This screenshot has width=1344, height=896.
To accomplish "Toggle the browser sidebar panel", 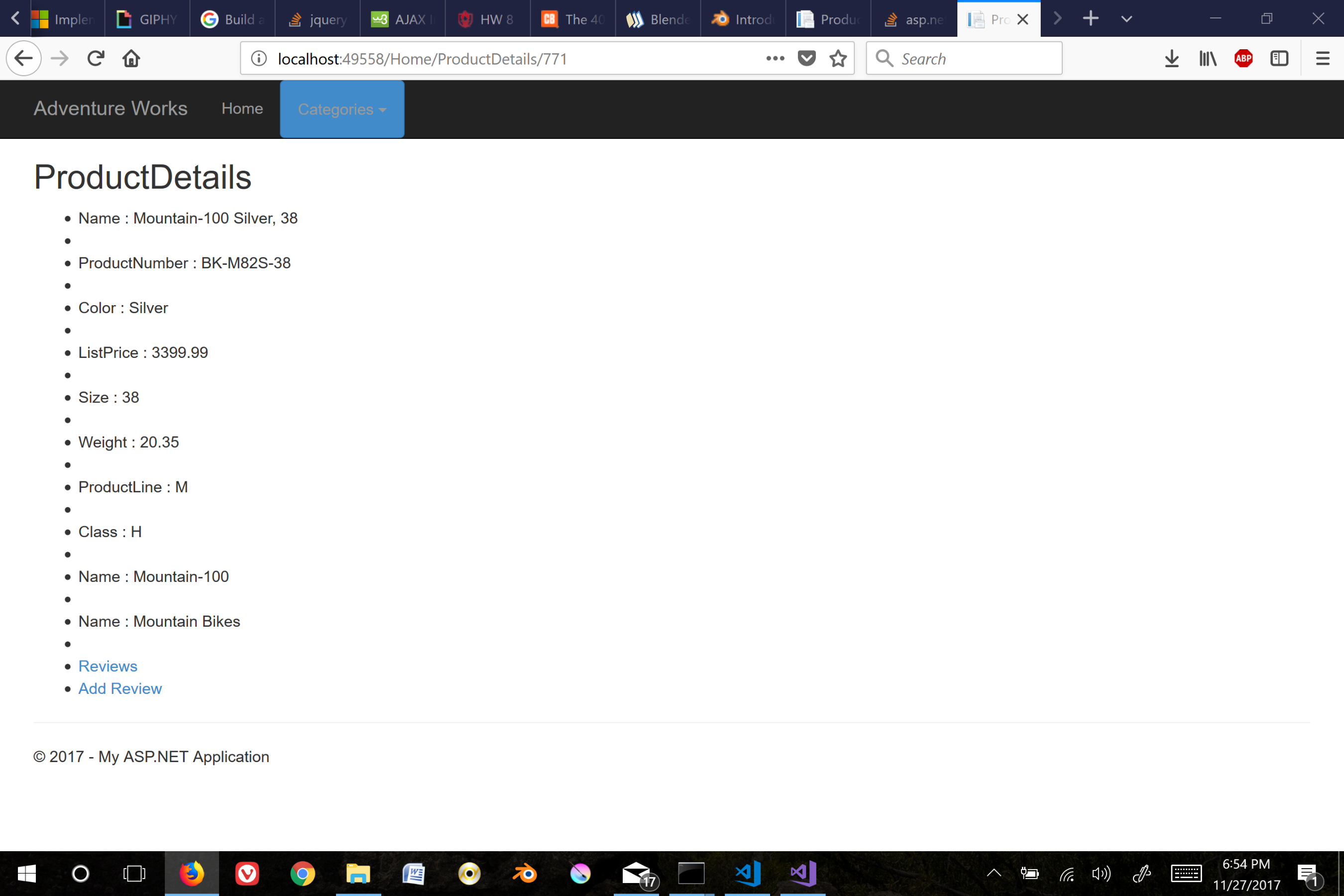I will tap(1279, 58).
